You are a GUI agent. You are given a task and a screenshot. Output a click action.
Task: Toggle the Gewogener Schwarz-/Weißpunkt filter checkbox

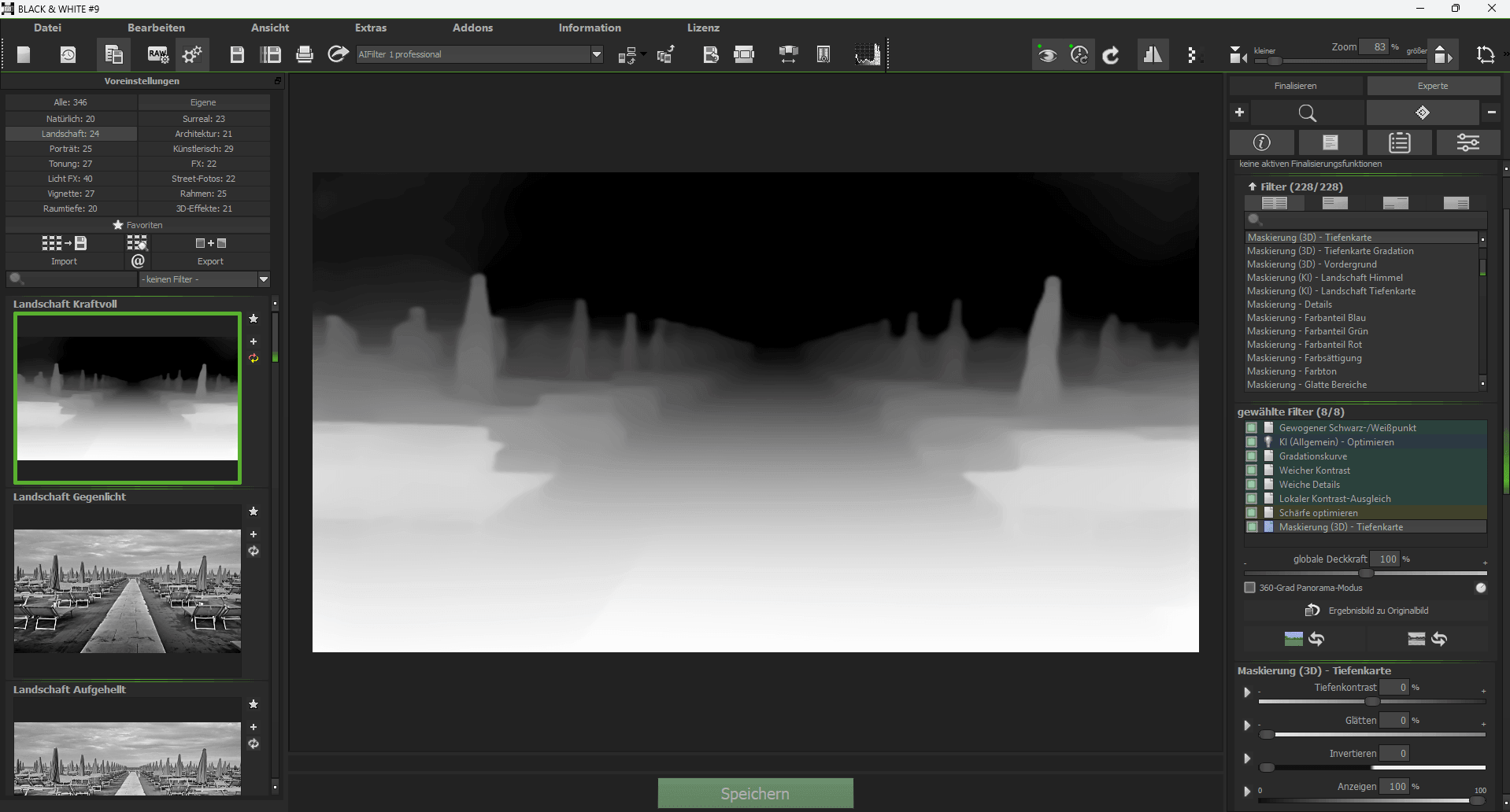pyautogui.click(x=1251, y=428)
